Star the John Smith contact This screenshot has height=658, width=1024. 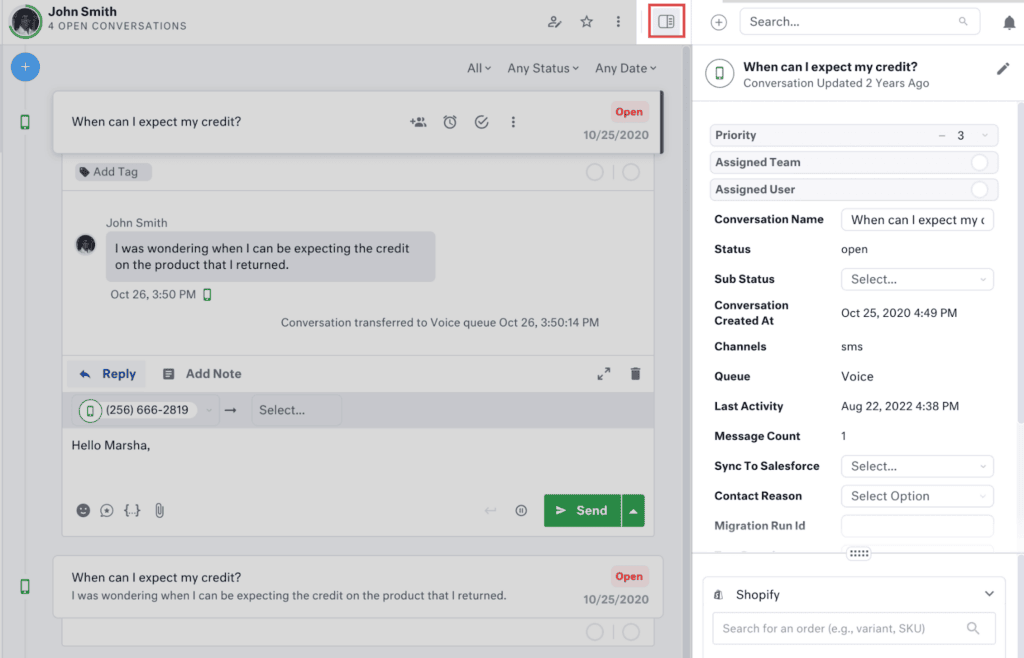pyautogui.click(x=587, y=22)
